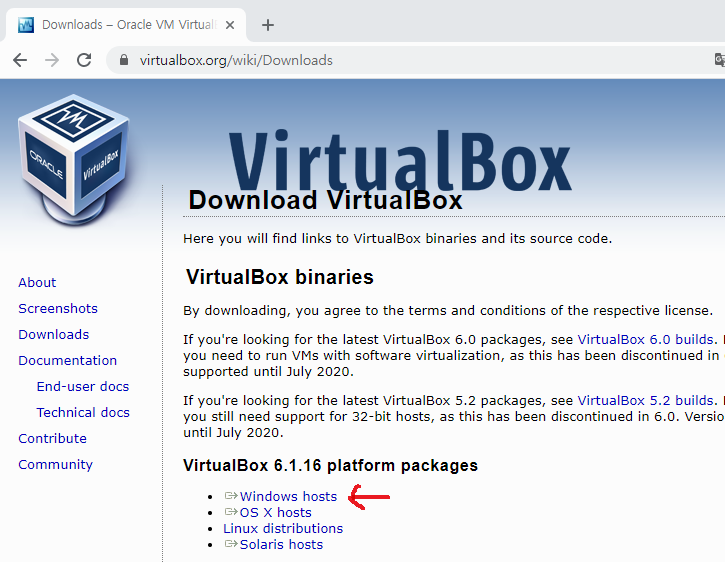Close the Downloads – Oracle VM VirtualBox tab
This screenshot has width=725, height=562.
click(x=230, y=25)
